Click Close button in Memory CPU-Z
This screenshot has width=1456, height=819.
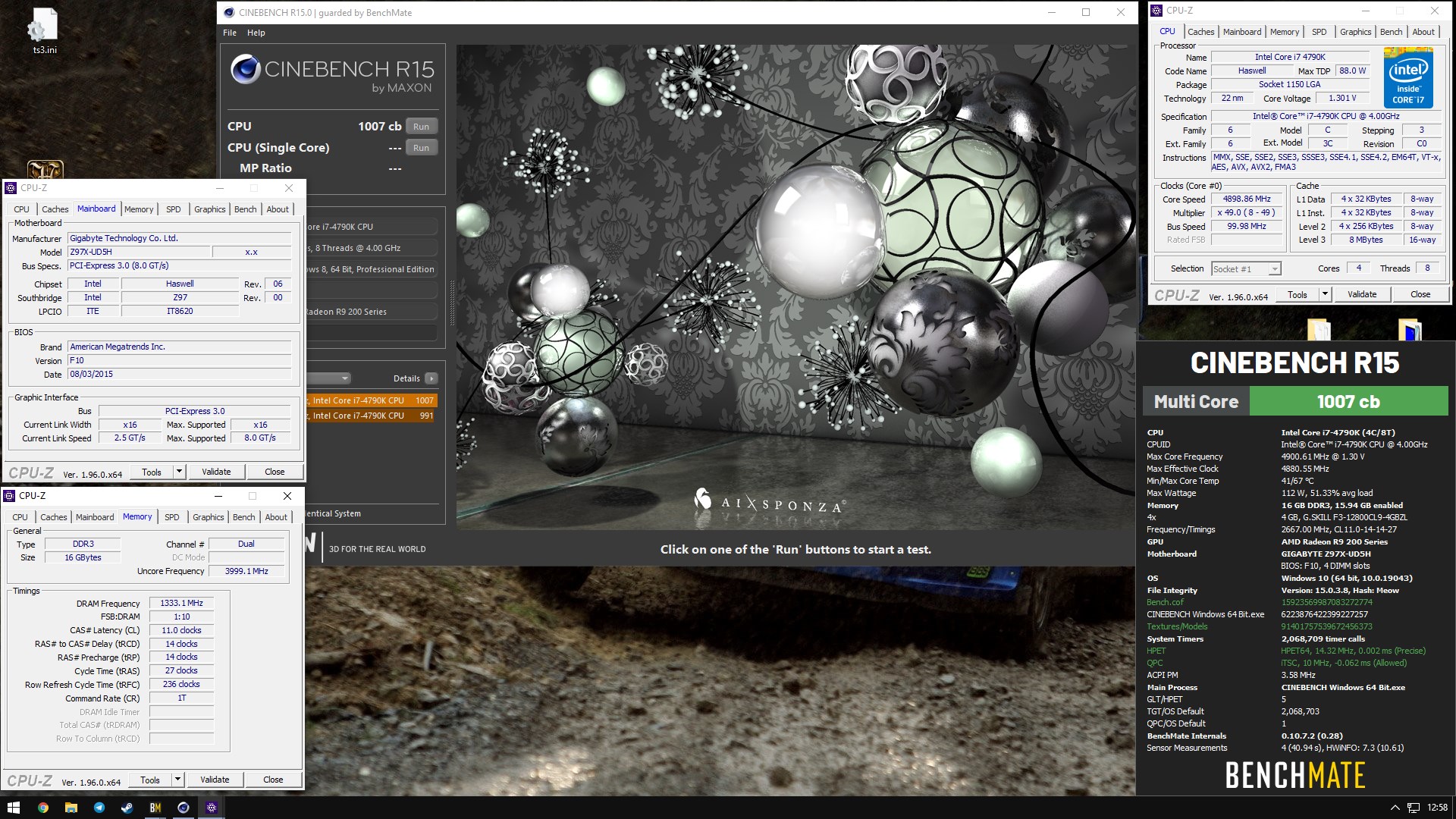(273, 780)
